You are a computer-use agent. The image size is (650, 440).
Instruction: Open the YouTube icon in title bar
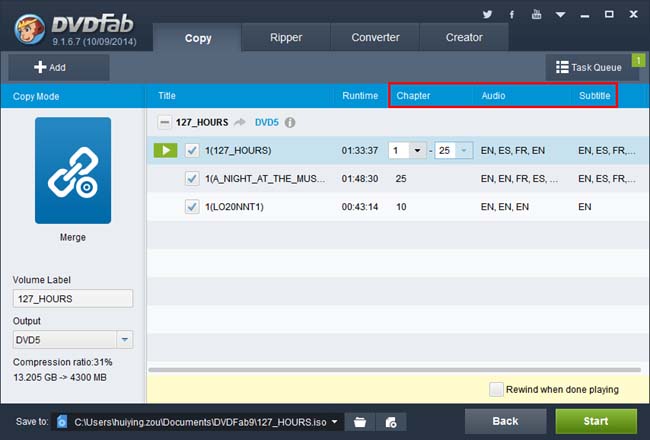[x=536, y=14]
